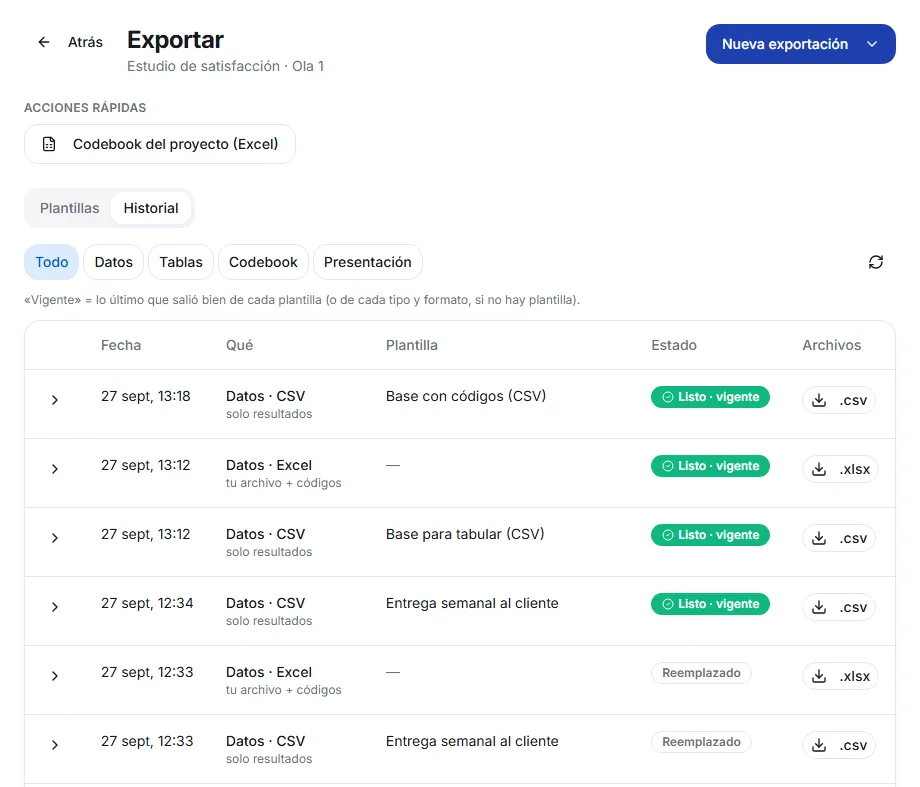Download .csv for Base para tabular
This screenshot has height=787, width=920.
[x=839, y=538]
